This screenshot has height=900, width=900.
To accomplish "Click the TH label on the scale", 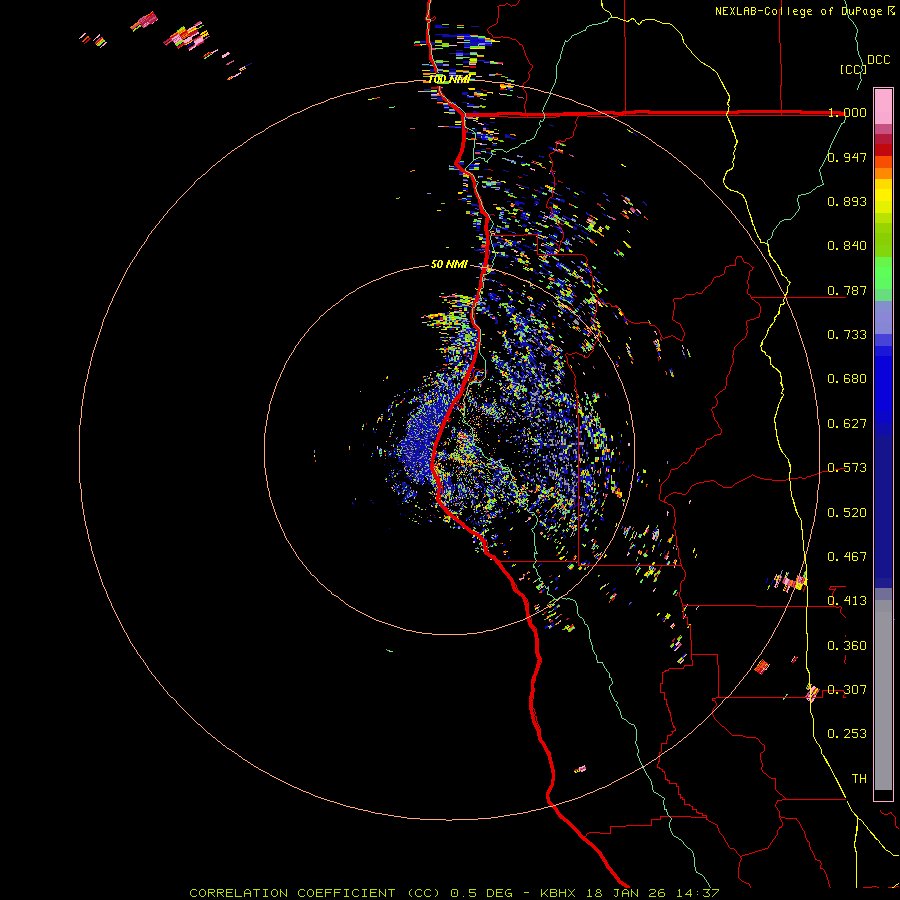I will [x=859, y=779].
